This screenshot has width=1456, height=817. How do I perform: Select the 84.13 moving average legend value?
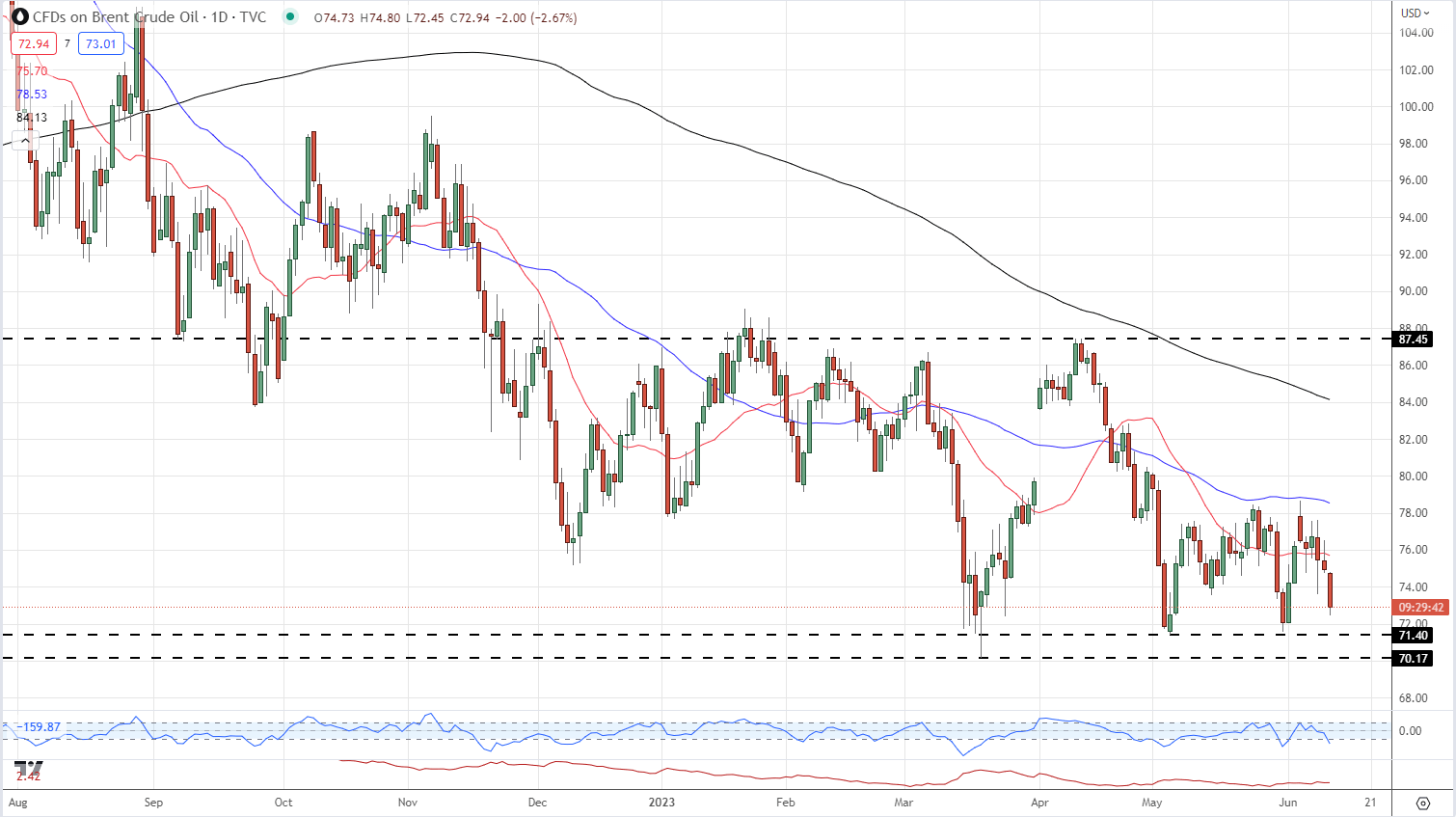point(32,117)
